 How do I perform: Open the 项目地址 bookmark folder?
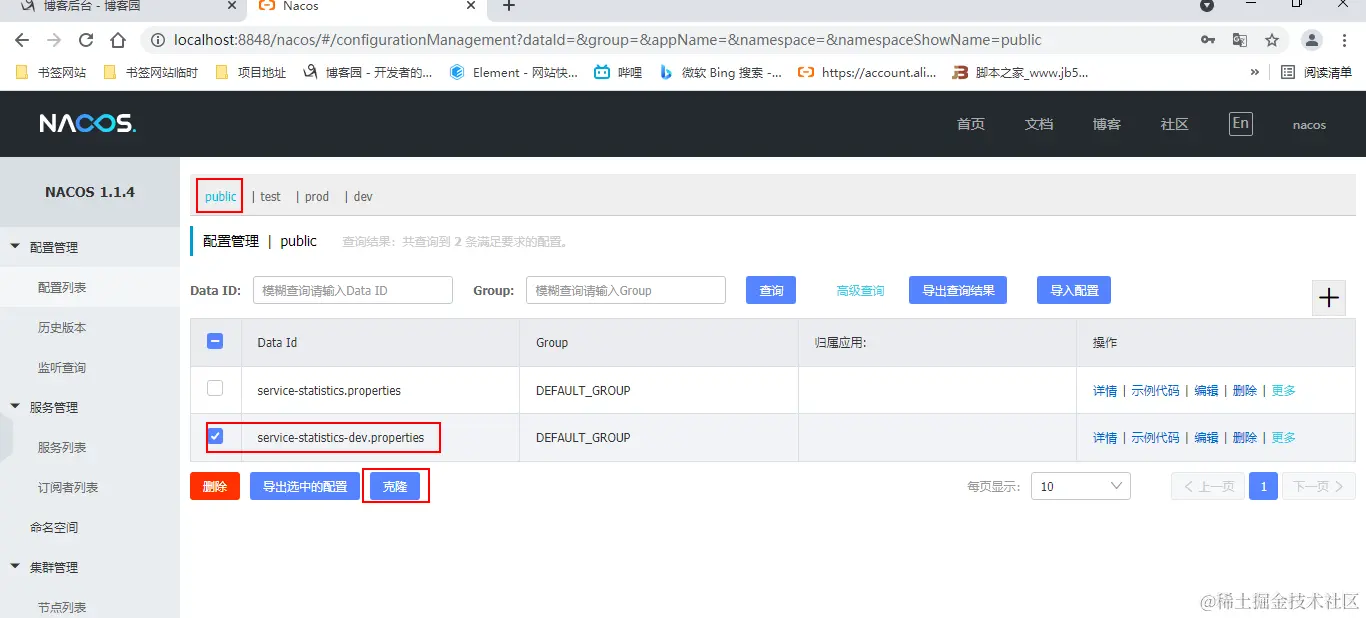click(x=251, y=72)
